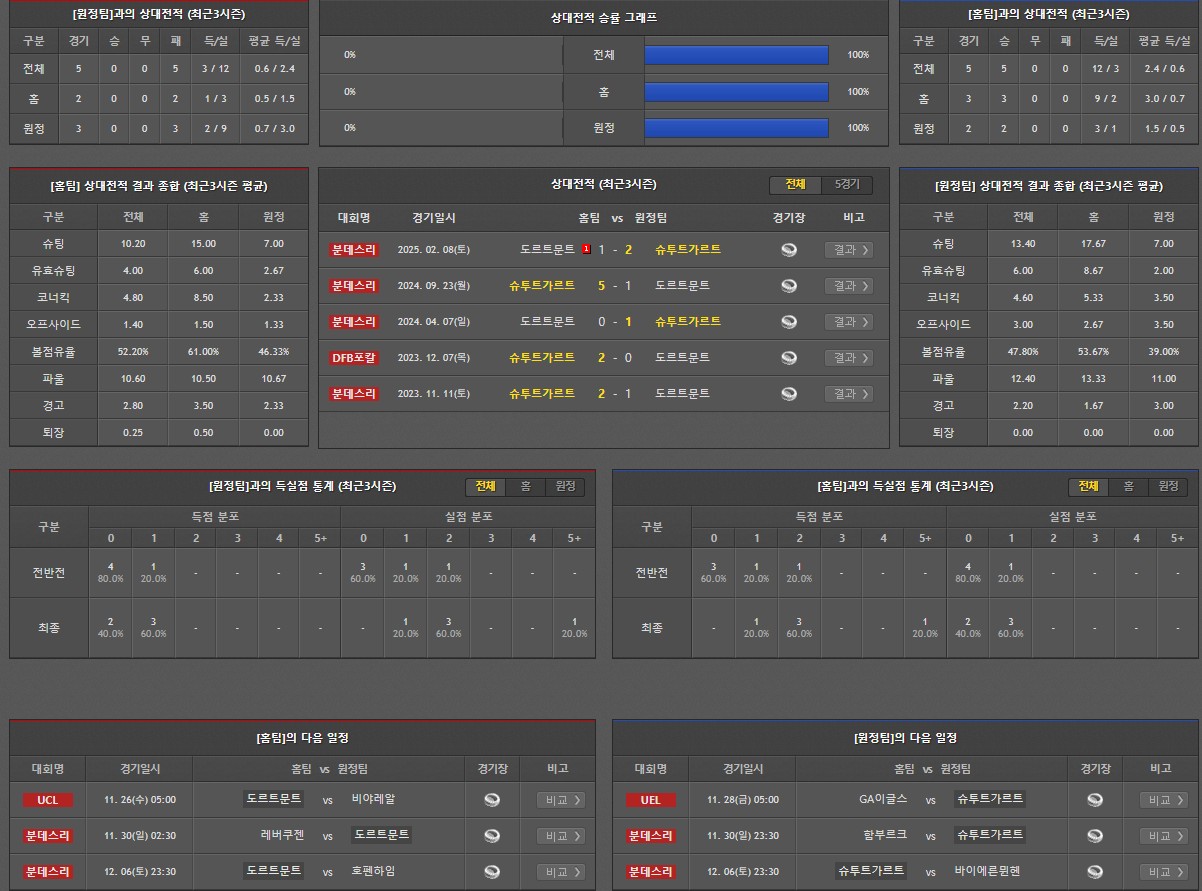This screenshot has width=1202, height=891.
Task: Switch [원정팀]과의 득실점 통계 to 홈
Action: click(x=525, y=487)
